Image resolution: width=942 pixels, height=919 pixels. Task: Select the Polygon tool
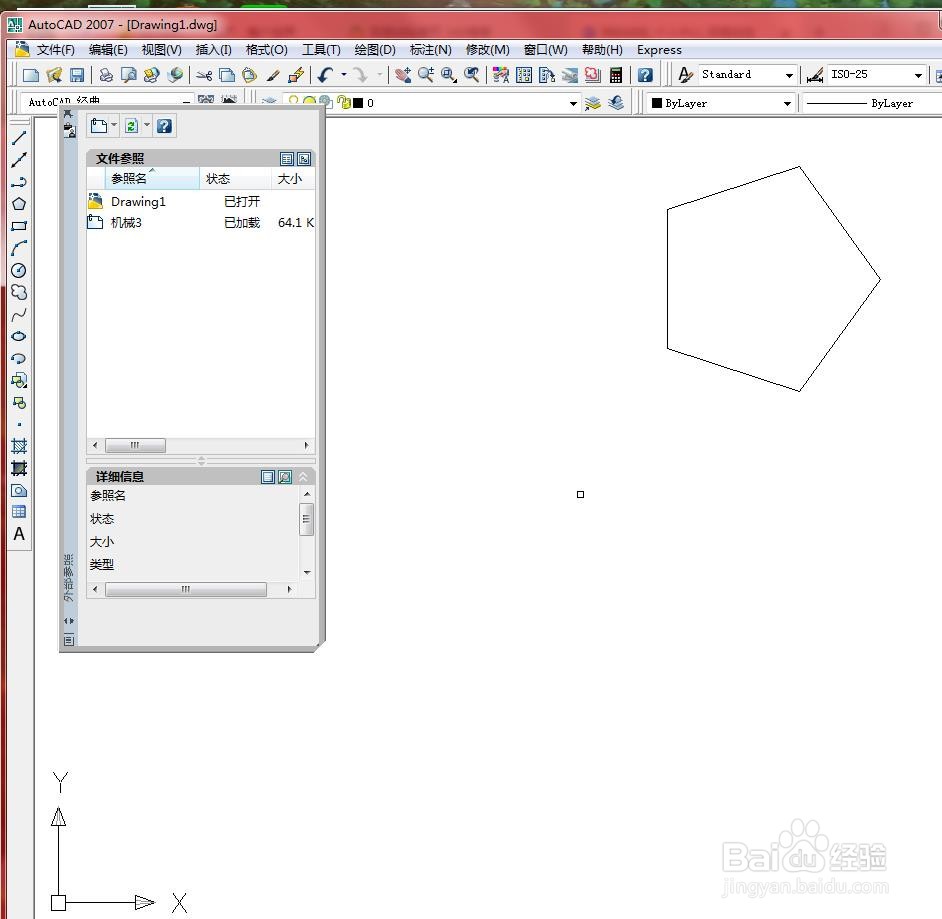19,204
